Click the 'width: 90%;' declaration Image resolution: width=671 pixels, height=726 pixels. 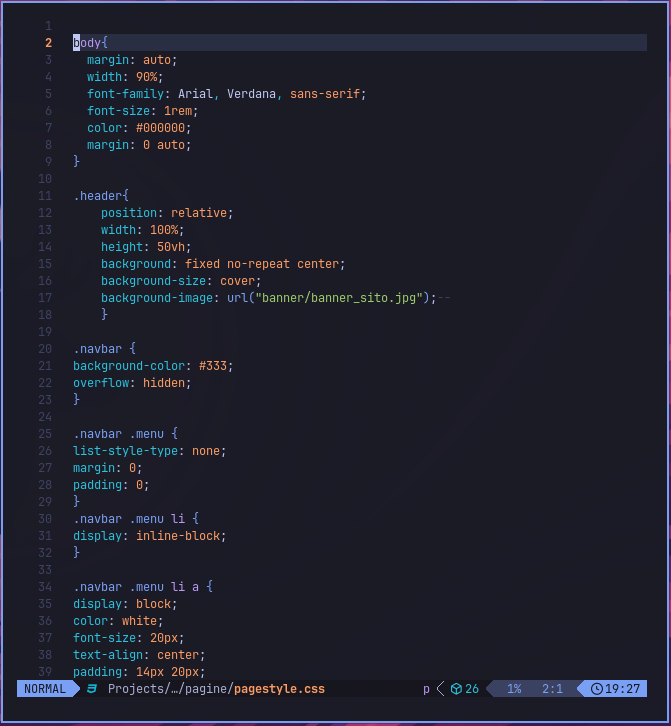pyautogui.click(x=125, y=77)
